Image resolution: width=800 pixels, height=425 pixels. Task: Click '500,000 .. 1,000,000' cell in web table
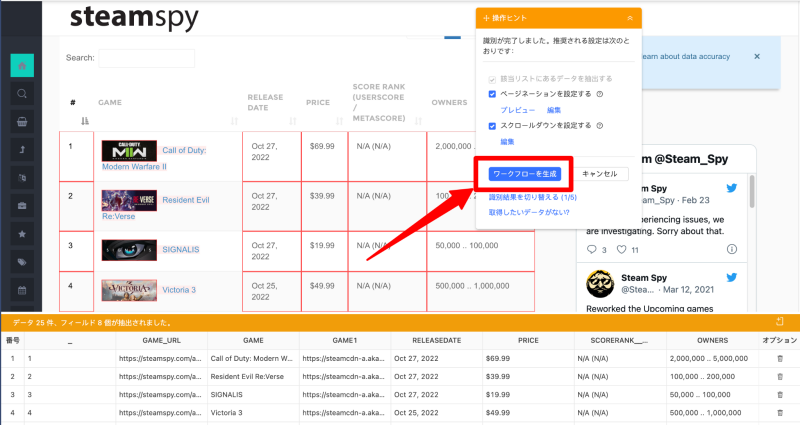click(481, 291)
